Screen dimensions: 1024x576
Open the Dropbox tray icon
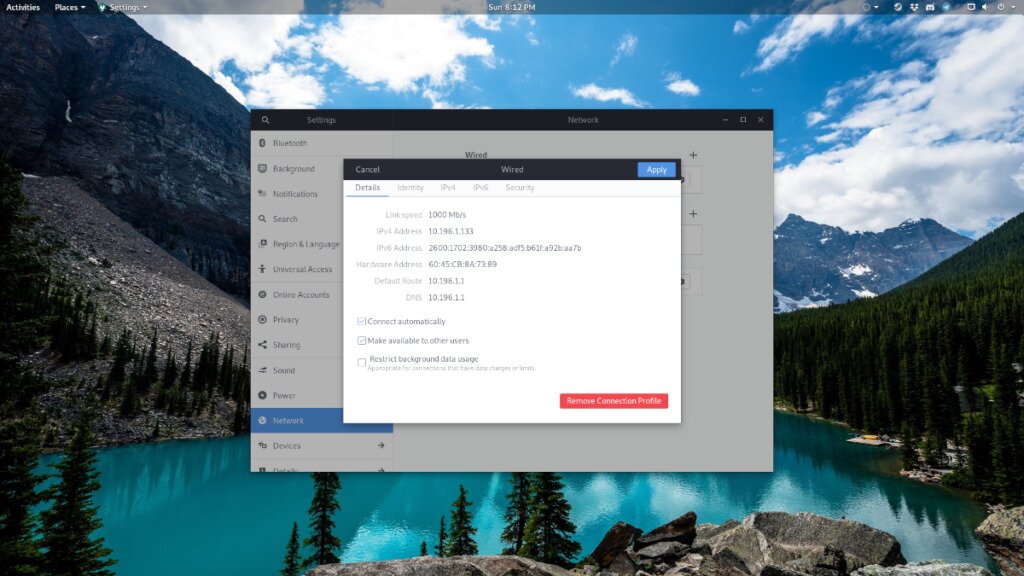(x=916, y=6)
